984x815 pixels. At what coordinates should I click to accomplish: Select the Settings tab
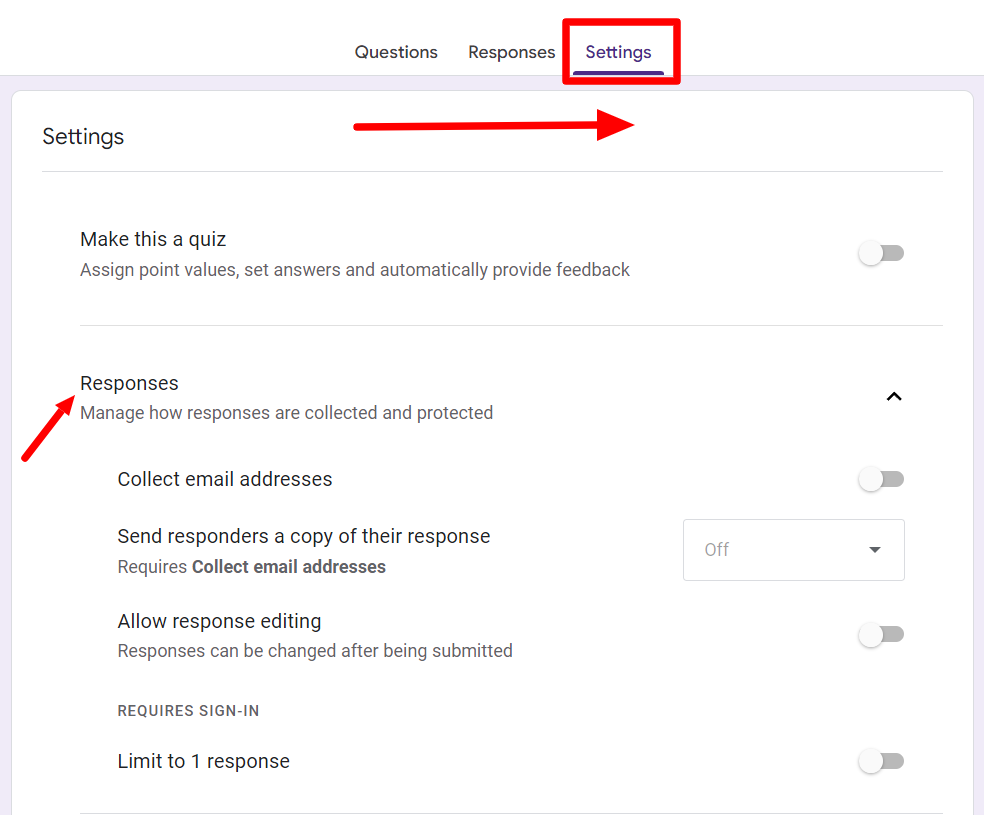[618, 52]
